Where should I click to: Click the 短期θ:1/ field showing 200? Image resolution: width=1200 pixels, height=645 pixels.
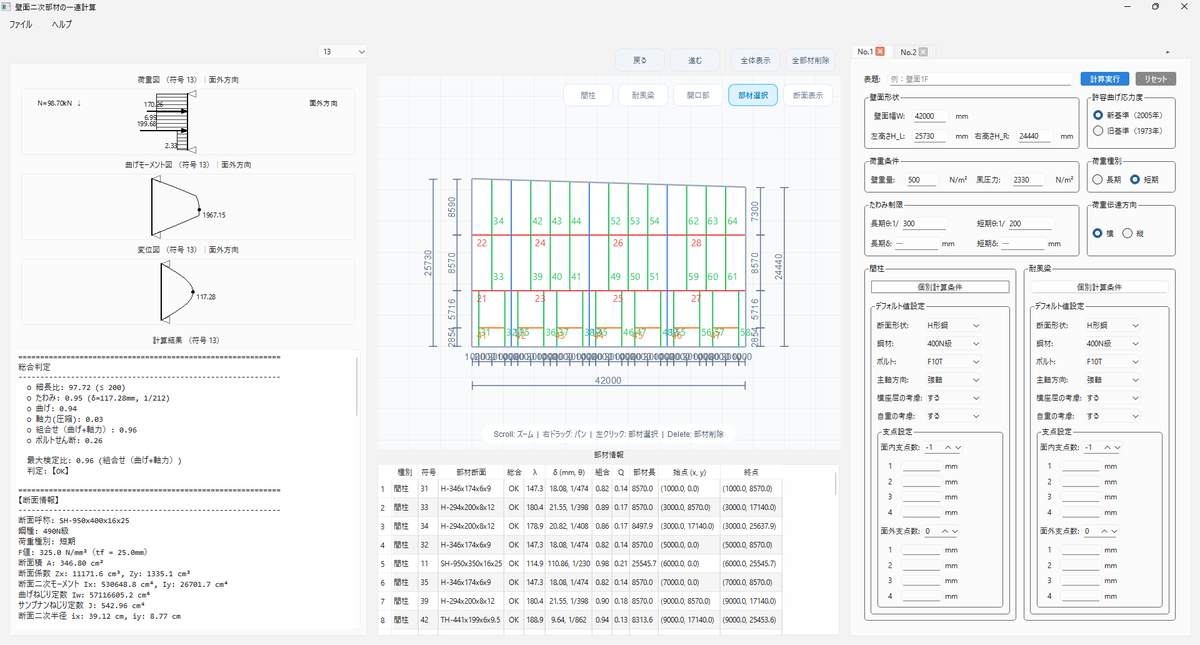tap(1030, 224)
